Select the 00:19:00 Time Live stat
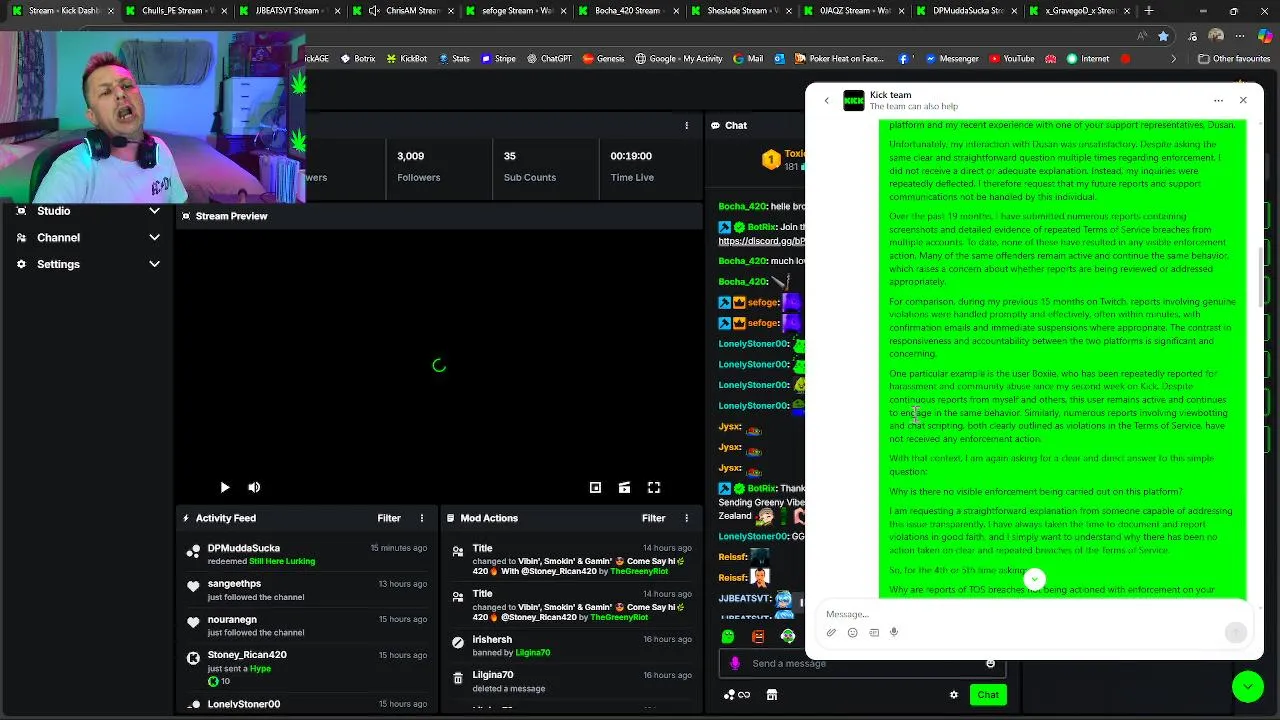This screenshot has width=1280, height=720. pos(631,166)
